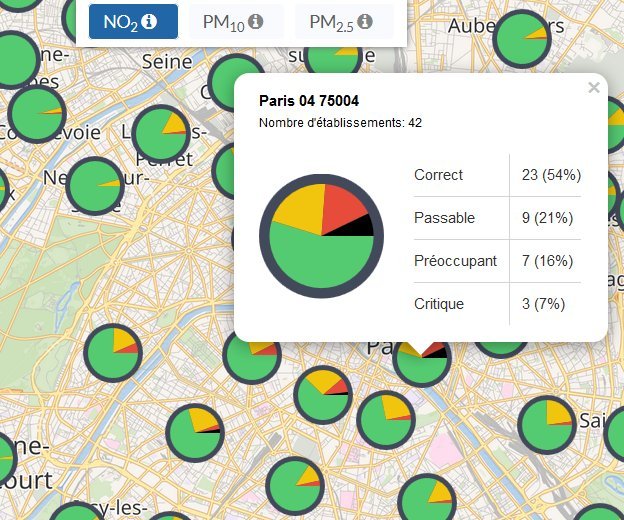Click the '9 (21%)' value
Screen dimensions: 624x520
coord(547,218)
